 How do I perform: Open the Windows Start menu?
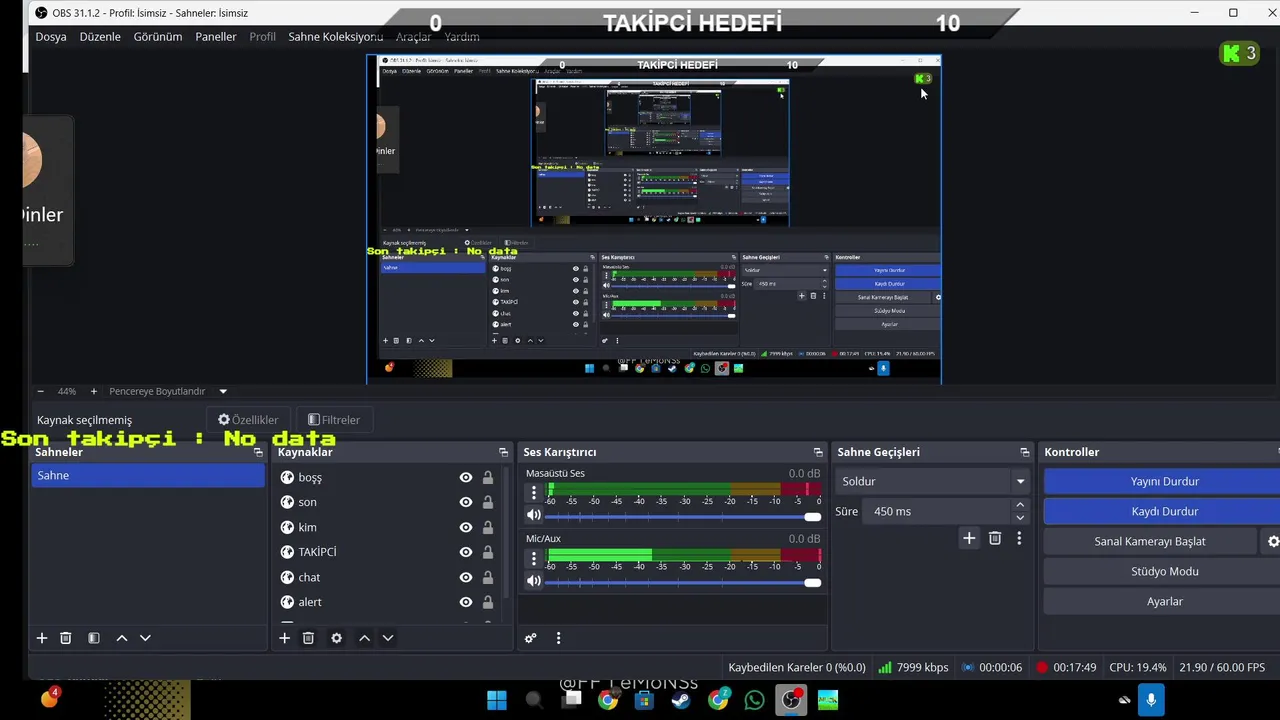(496, 700)
